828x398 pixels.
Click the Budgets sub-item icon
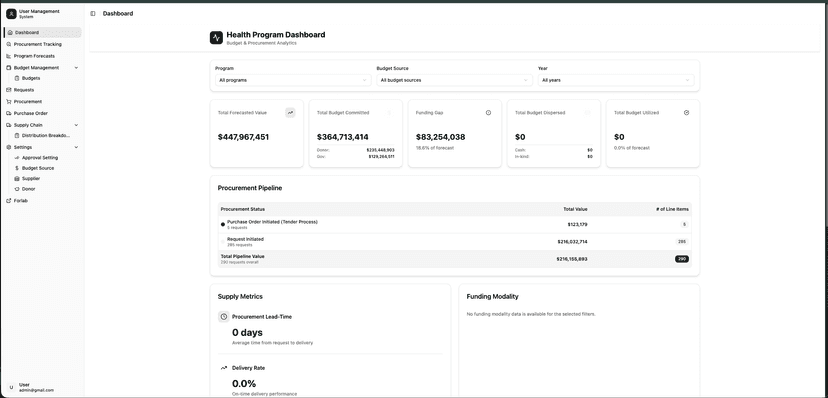coord(17,78)
